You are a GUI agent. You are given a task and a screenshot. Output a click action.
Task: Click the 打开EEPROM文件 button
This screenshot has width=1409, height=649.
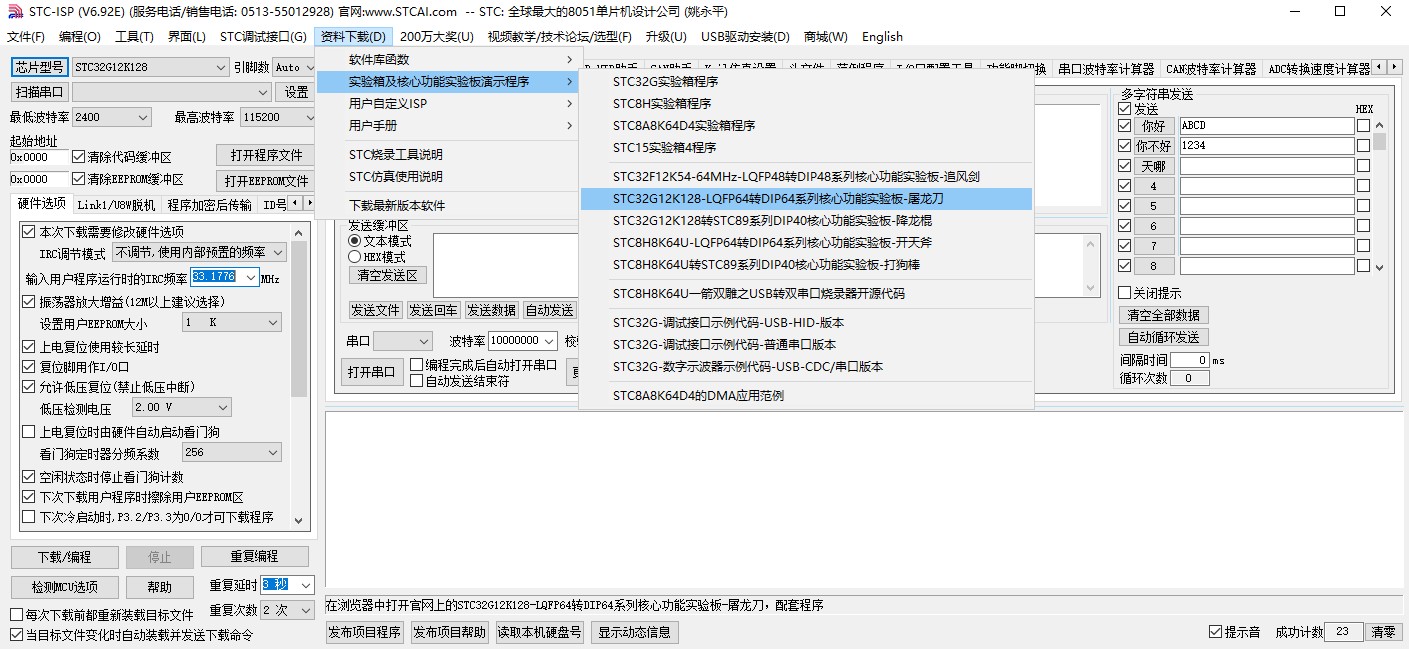(265, 181)
